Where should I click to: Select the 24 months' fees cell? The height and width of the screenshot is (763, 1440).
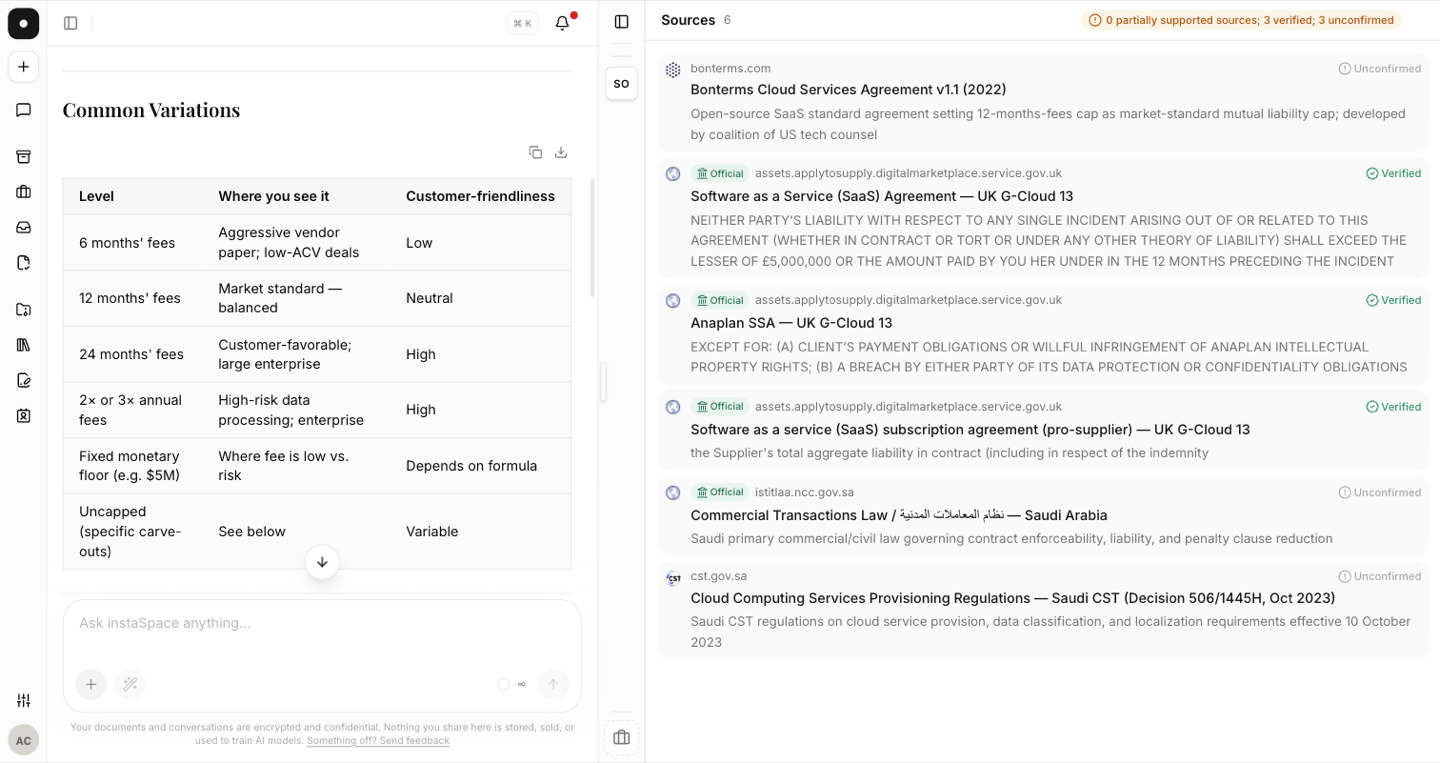(131, 354)
